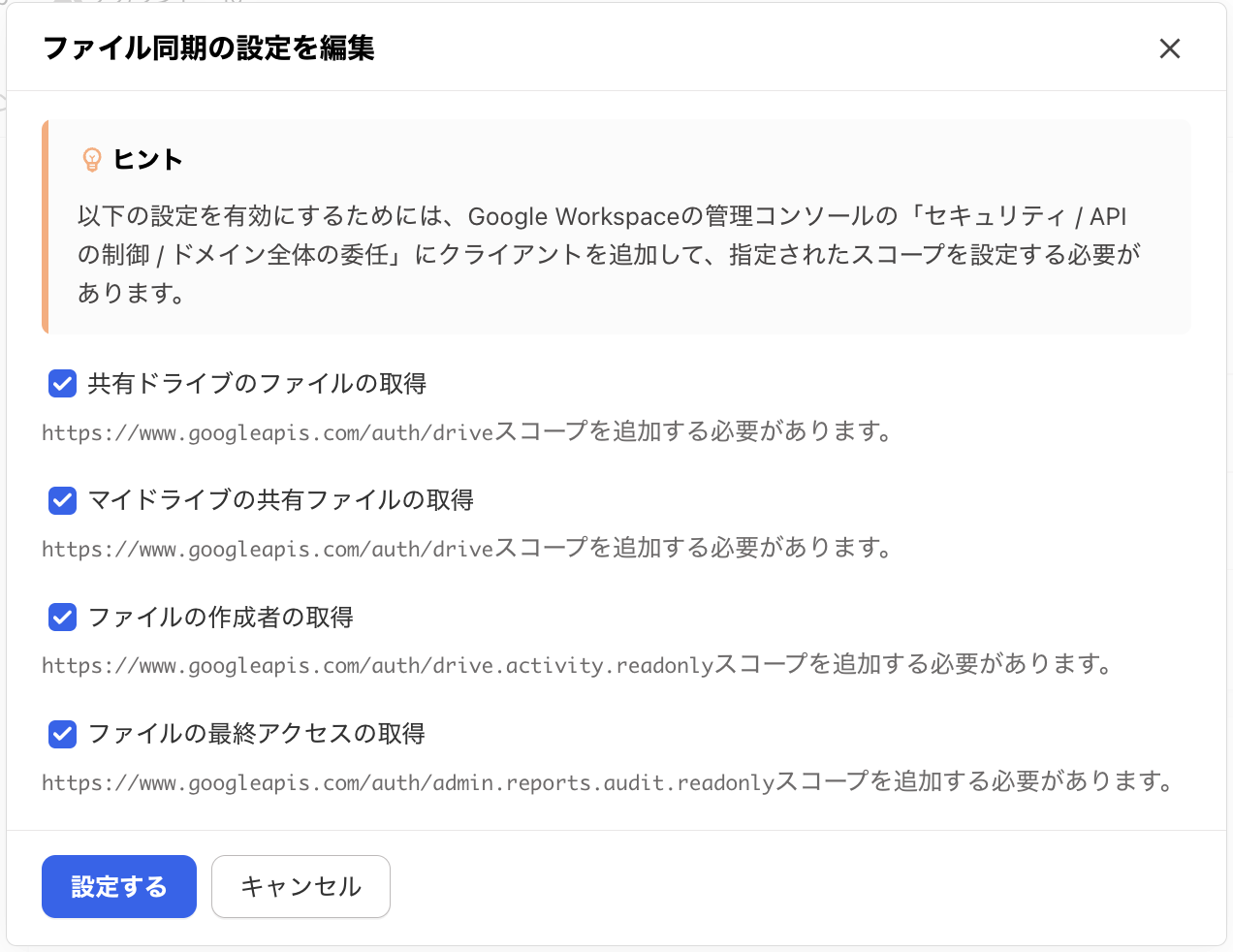Uncheck the 共有ドライブのファイルの取得 checkbox
Image resolution: width=1233 pixels, height=952 pixels.
click(63, 384)
